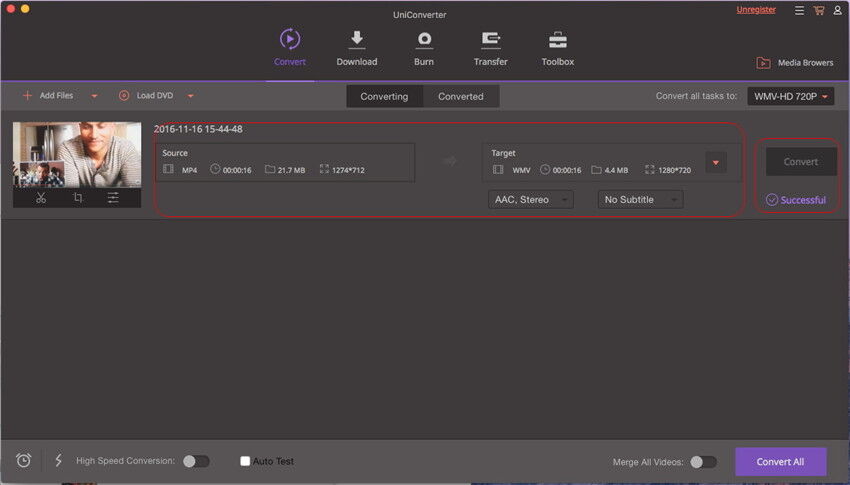Click the Convert button for the video

pyautogui.click(x=801, y=161)
